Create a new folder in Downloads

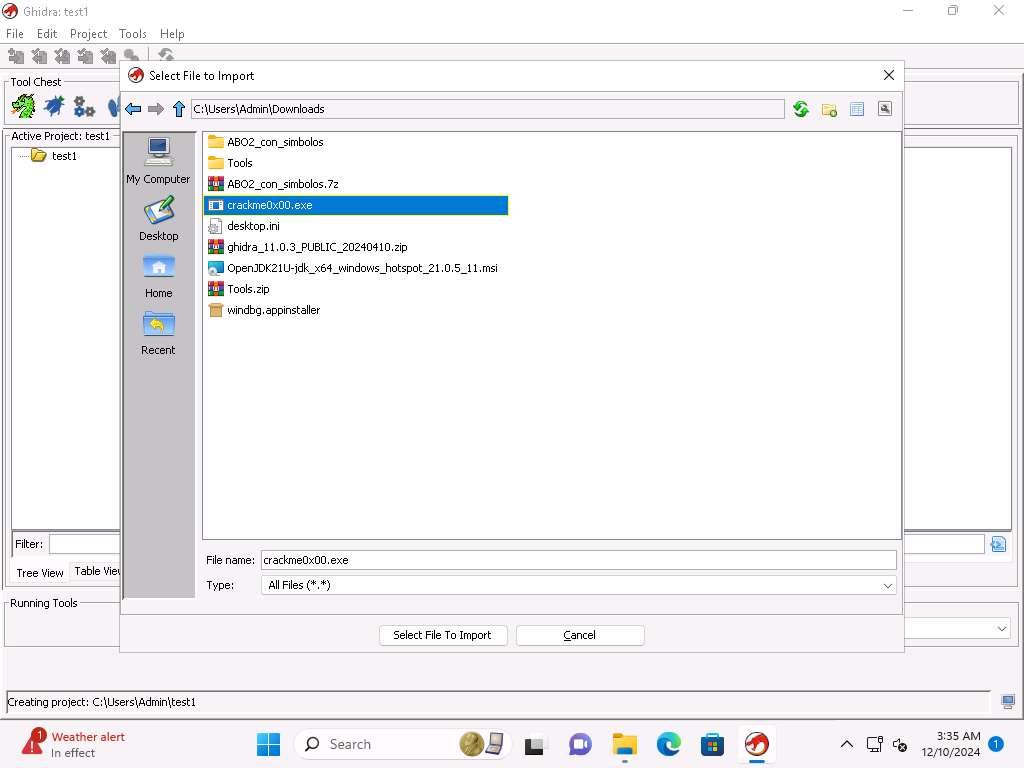click(829, 109)
